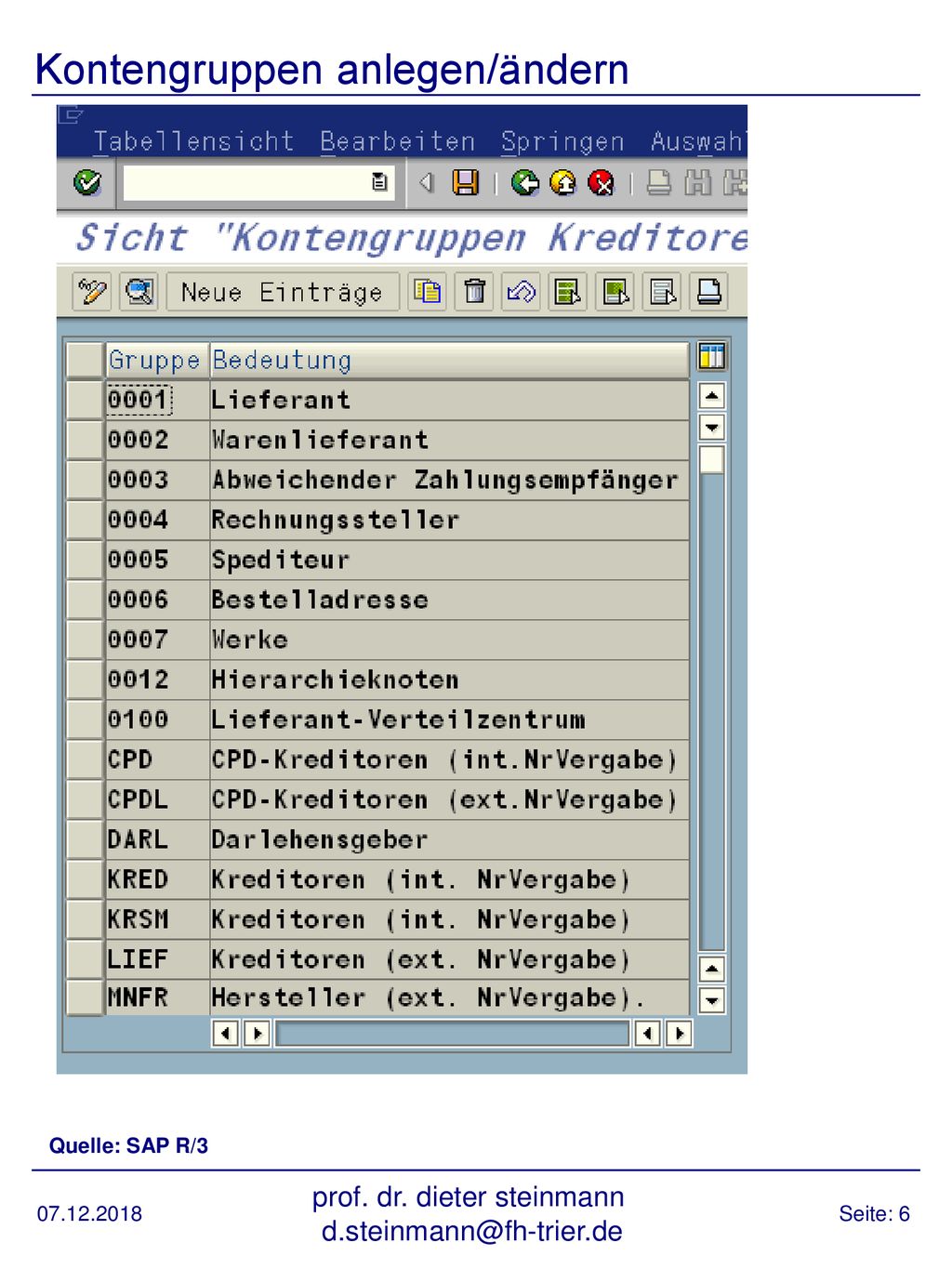Viewport: 952px width, 1269px height.
Task: Collapse command field with left triangle
Action: tap(426, 182)
